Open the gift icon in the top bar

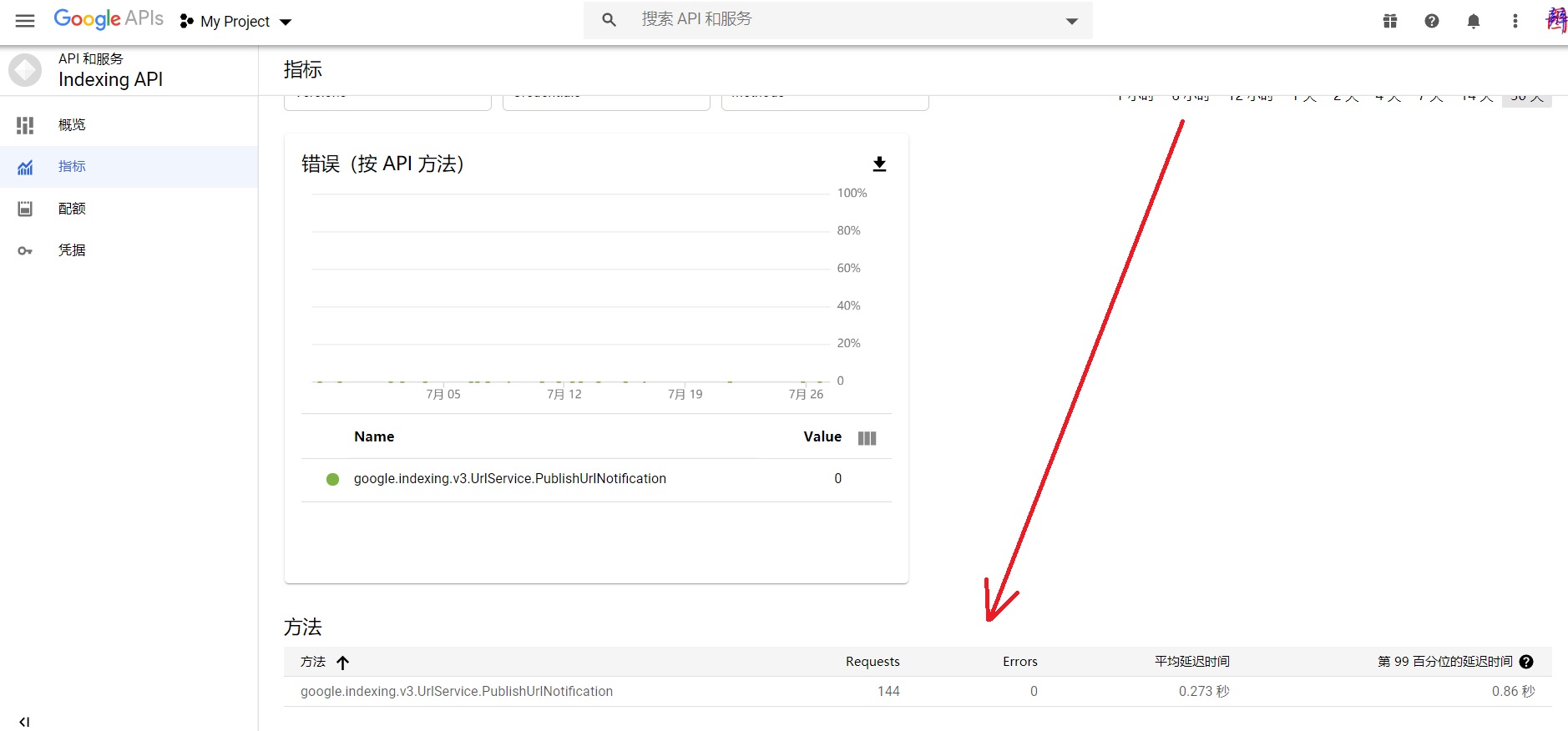click(x=1390, y=21)
